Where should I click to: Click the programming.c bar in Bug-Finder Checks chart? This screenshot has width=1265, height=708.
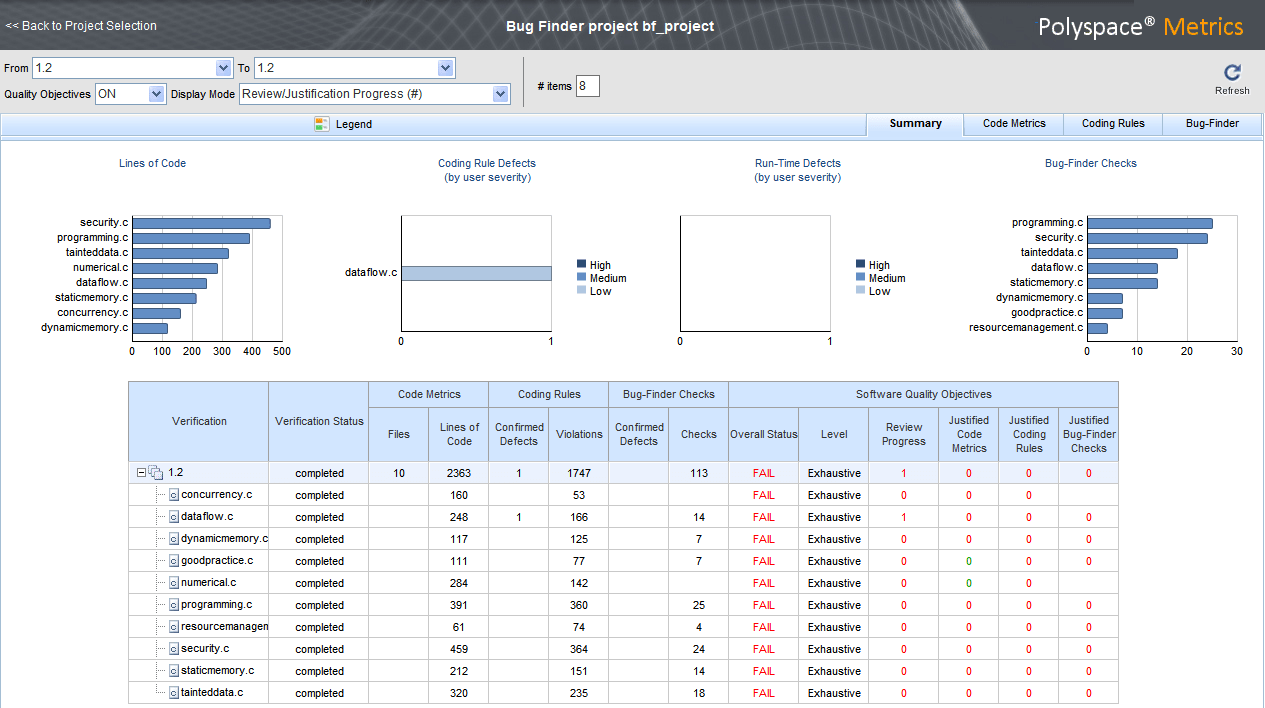1150,223
